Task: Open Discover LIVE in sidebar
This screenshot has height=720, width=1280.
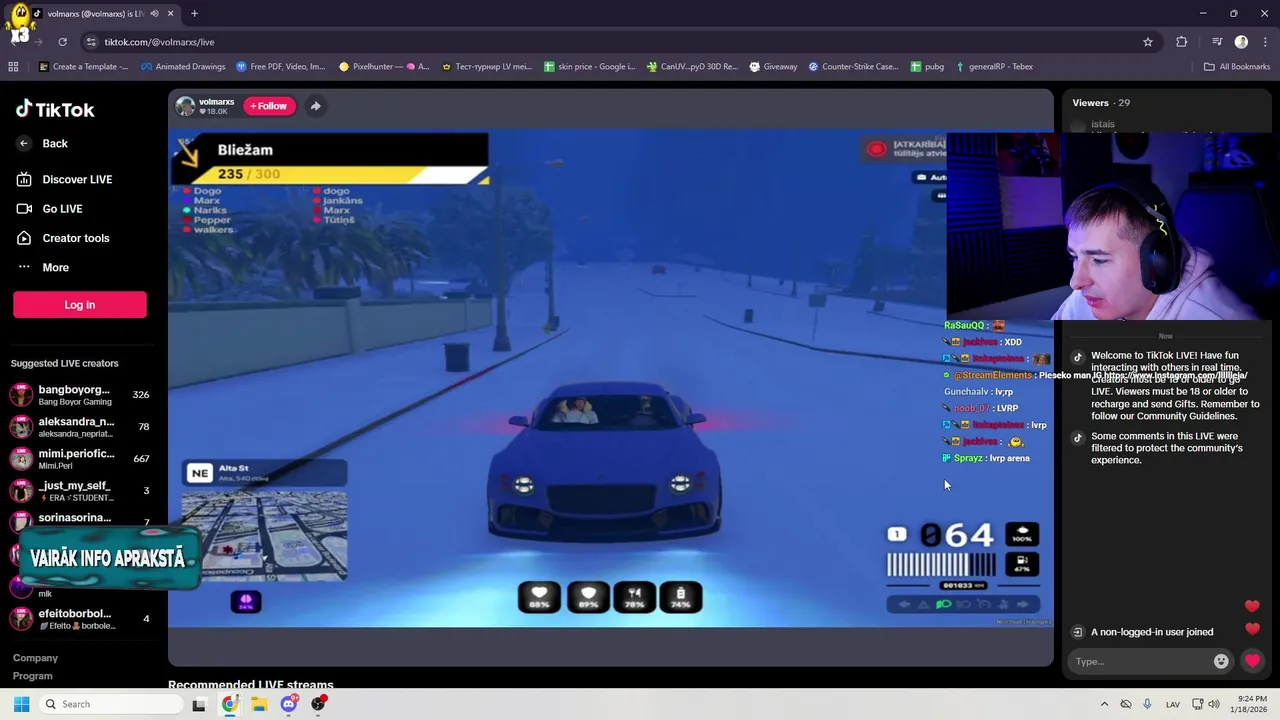Action: click(x=64, y=179)
